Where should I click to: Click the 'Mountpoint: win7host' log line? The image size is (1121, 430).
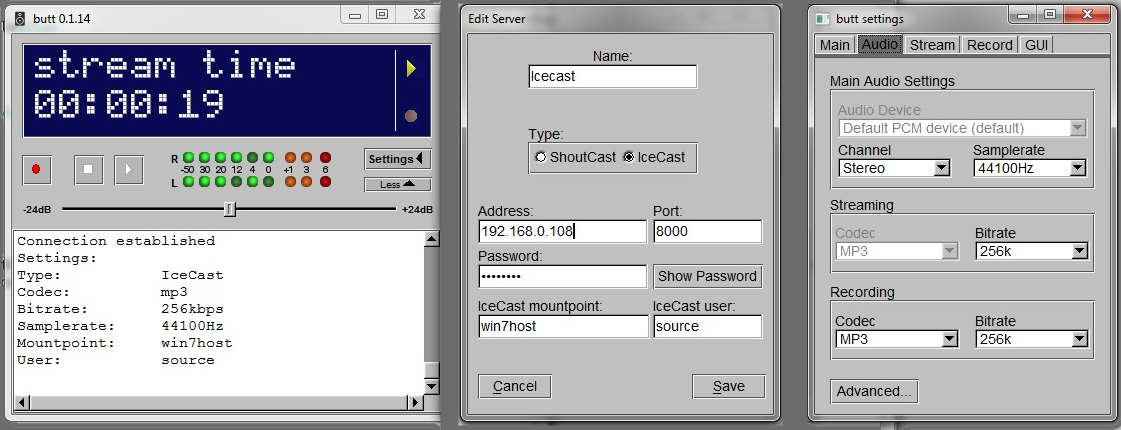coord(125,343)
